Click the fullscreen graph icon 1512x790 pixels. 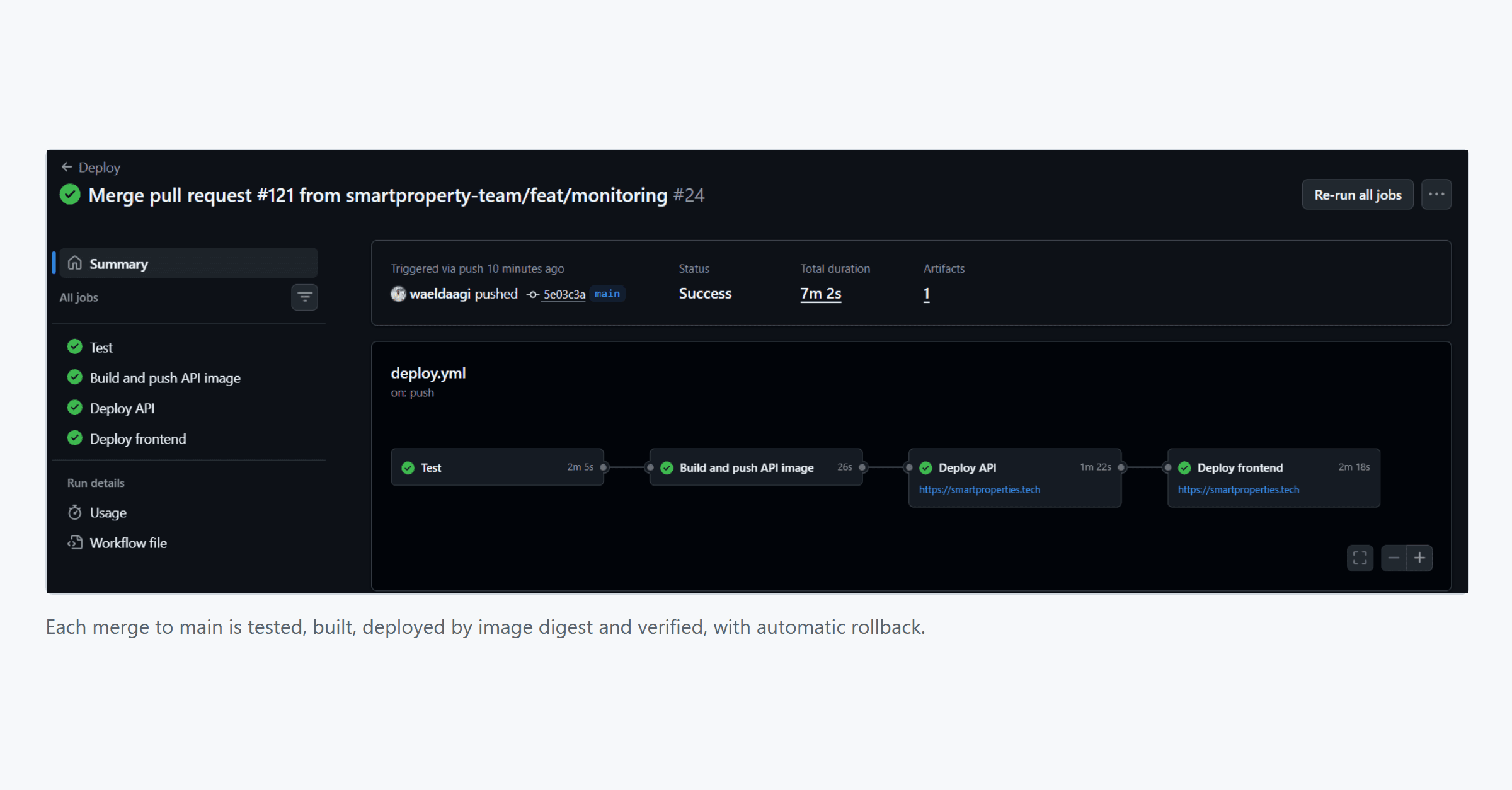1360,558
